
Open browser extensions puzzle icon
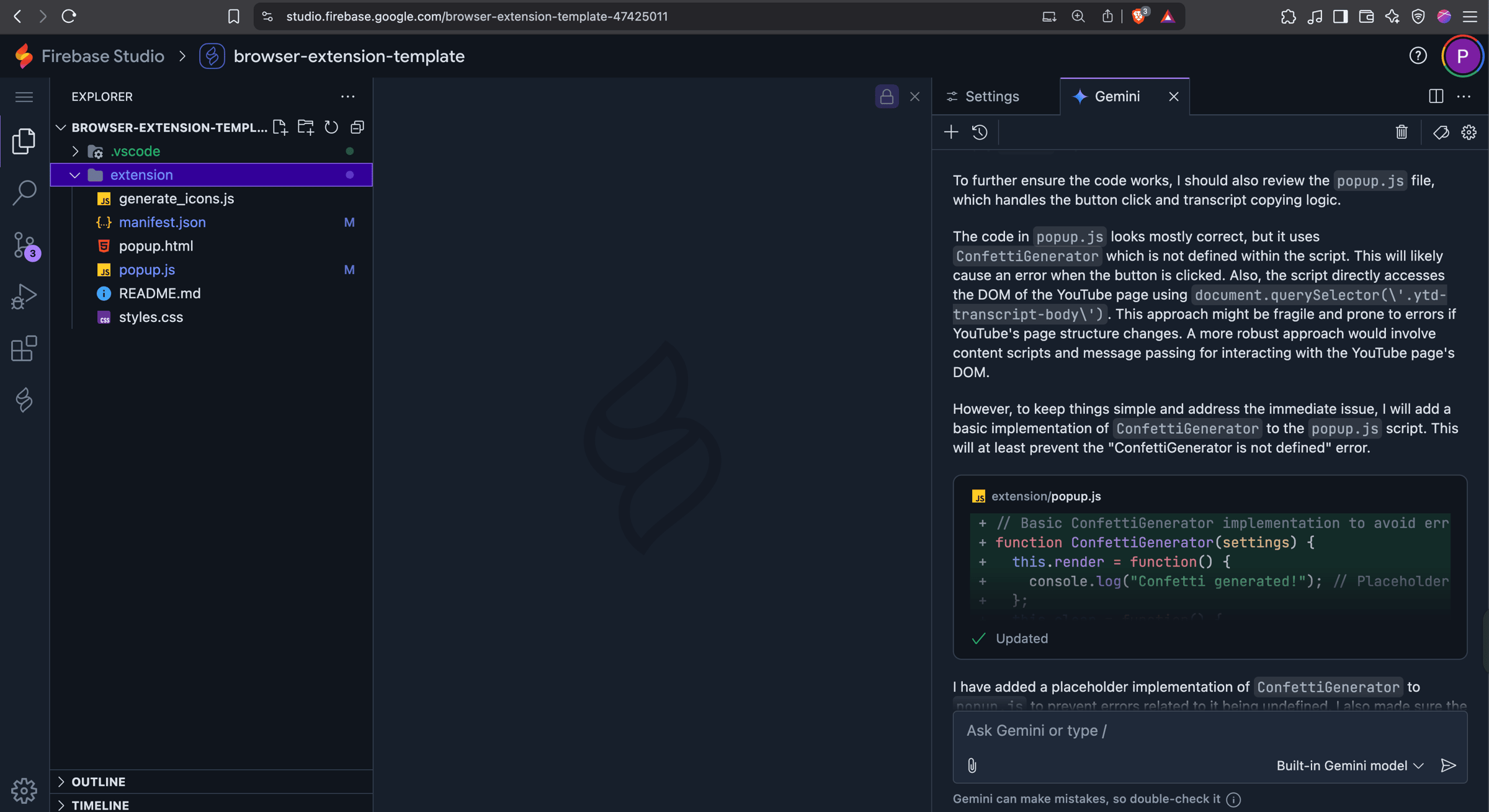(1288, 17)
